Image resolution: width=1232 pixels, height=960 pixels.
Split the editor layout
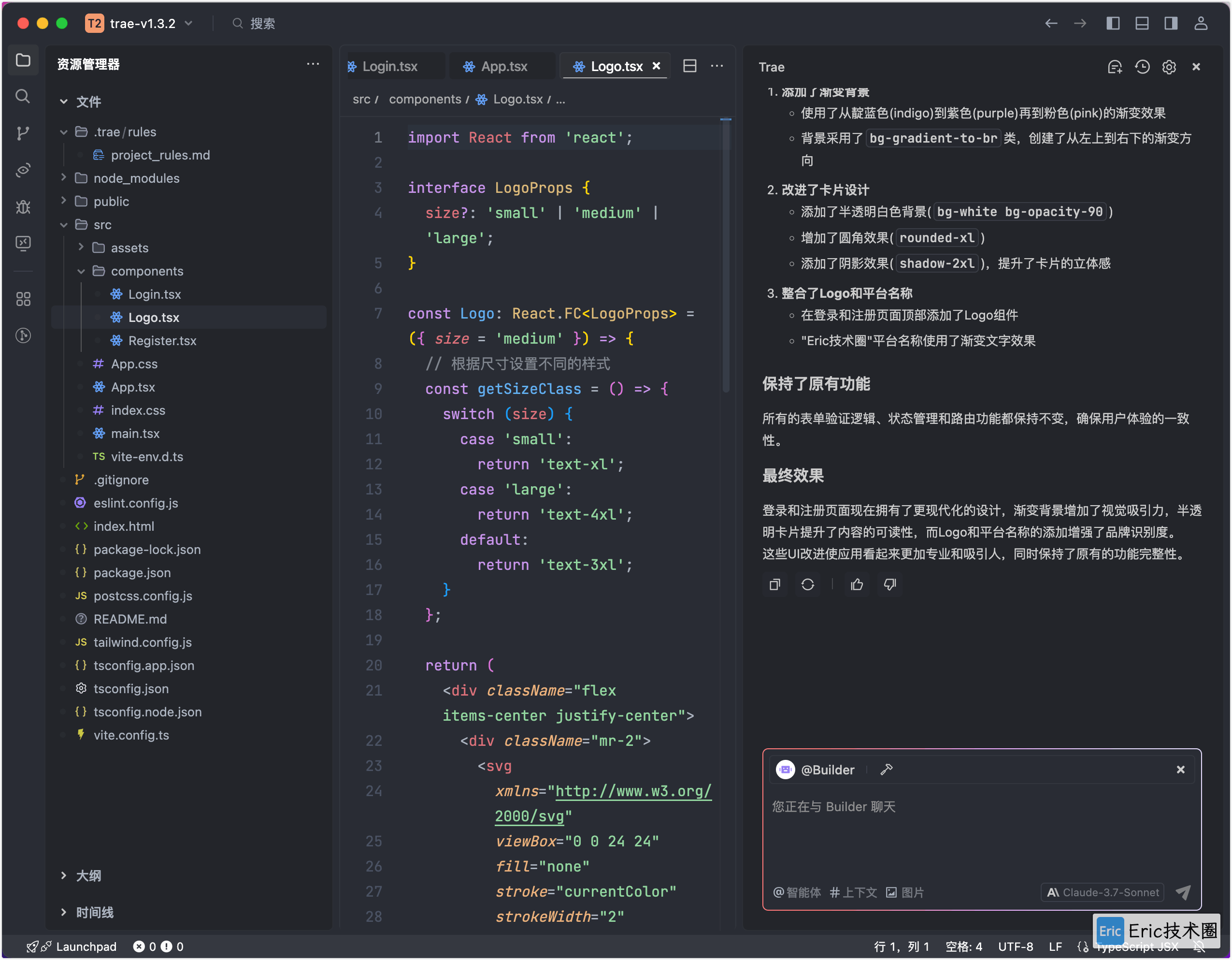click(x=690, y=66)
